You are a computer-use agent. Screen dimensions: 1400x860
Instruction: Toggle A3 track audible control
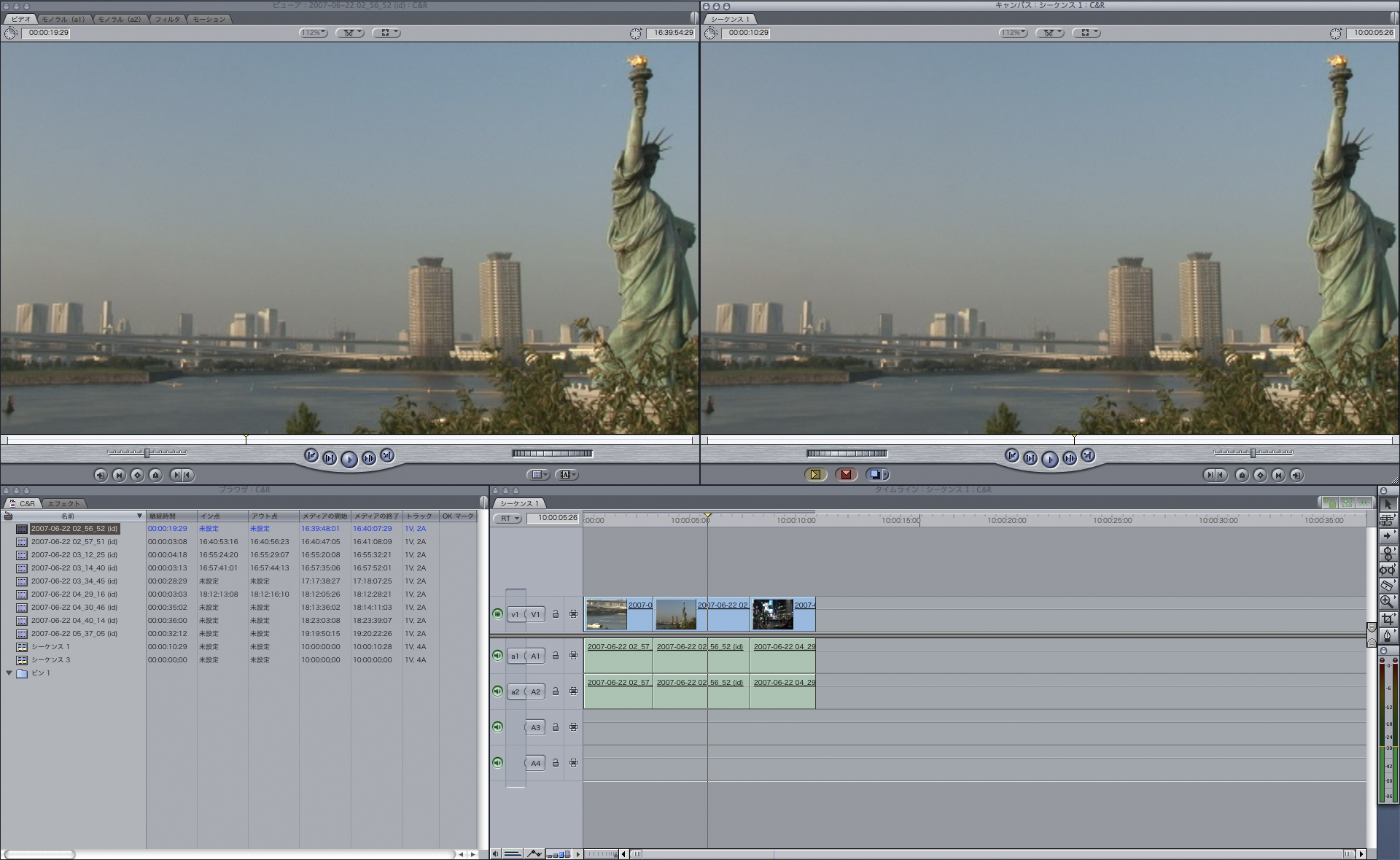pyautogui.click(x=498, y=727)
